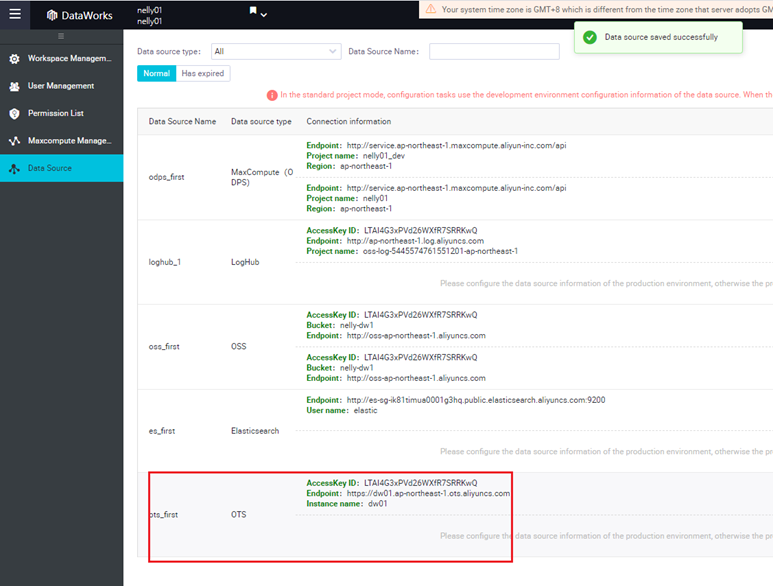Select the es_first data source name
Image resolution: width=773 pixels, height=586 pixels.
coord(162,431)
